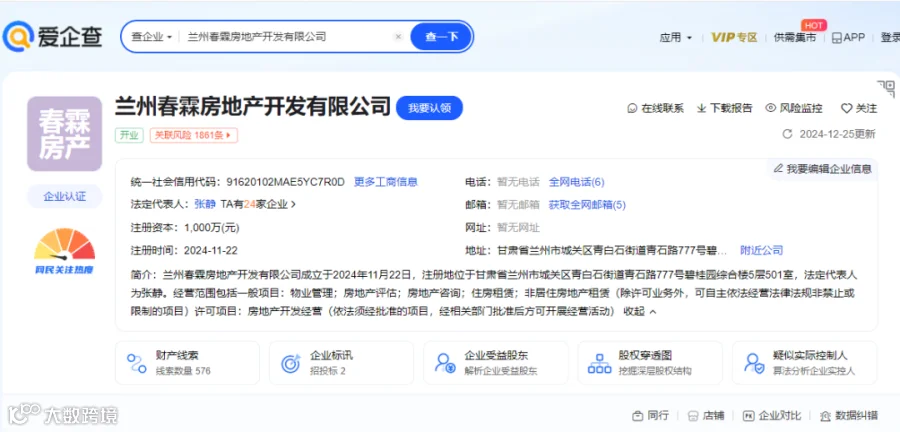This screenshot has width=900, height=432.
Task: Expand the 应用 menu
Action: 676,38
